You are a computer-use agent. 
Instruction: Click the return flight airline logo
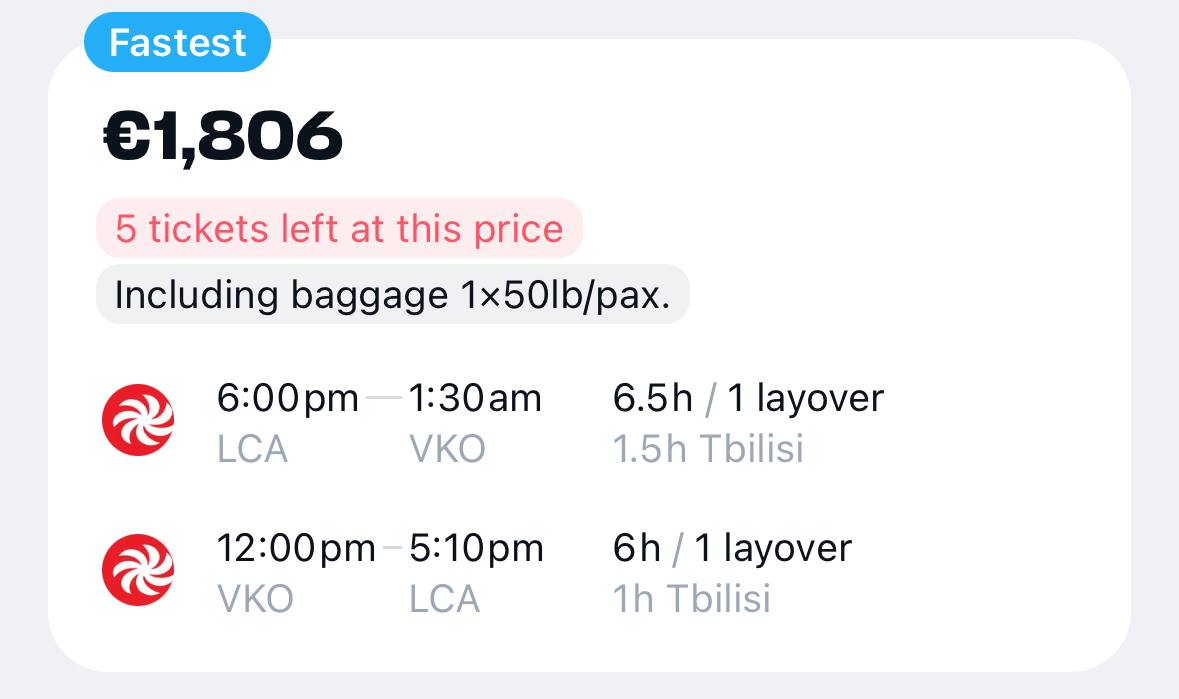pos(138,571)
